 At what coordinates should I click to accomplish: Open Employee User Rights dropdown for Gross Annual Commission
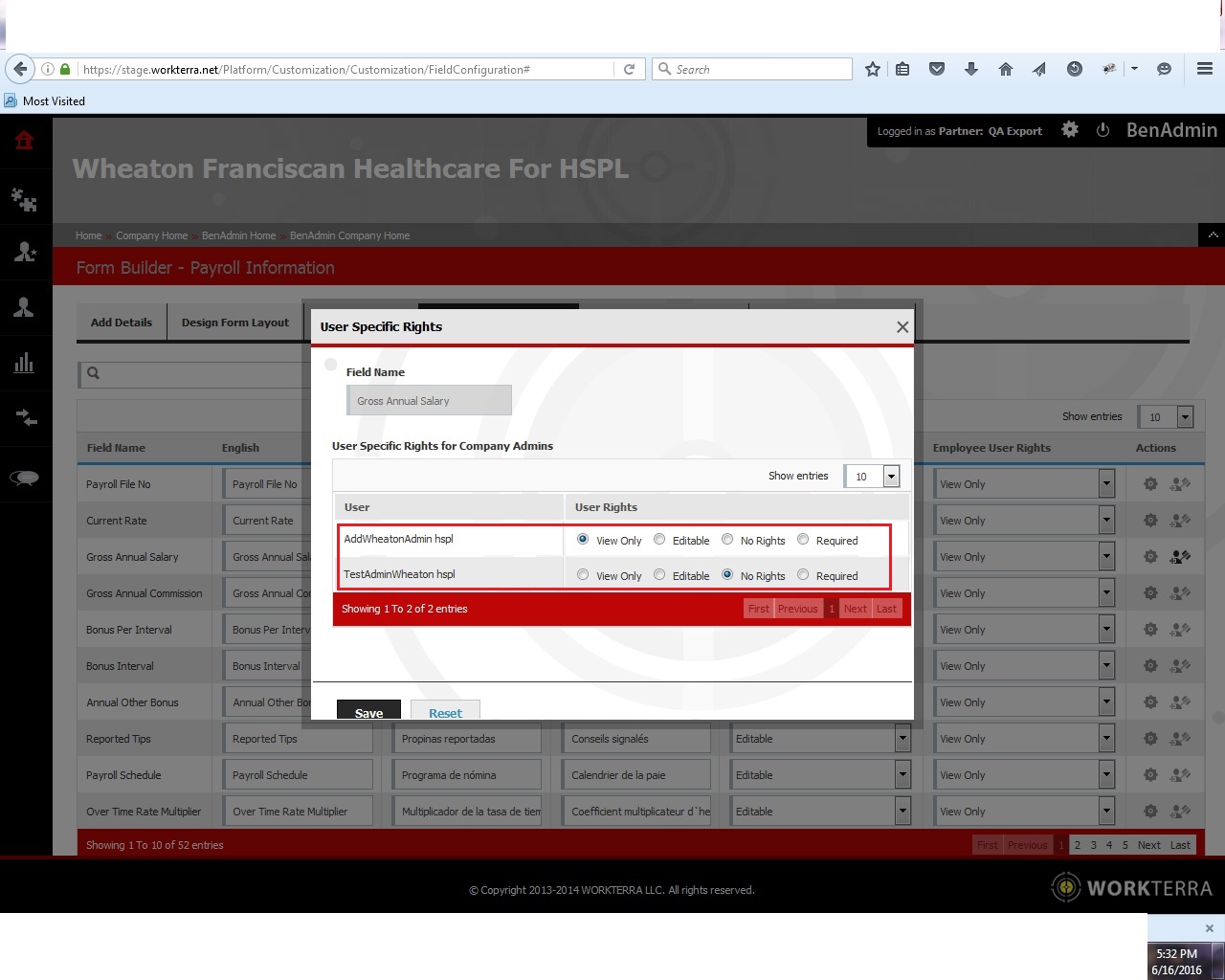(1024, 593)
